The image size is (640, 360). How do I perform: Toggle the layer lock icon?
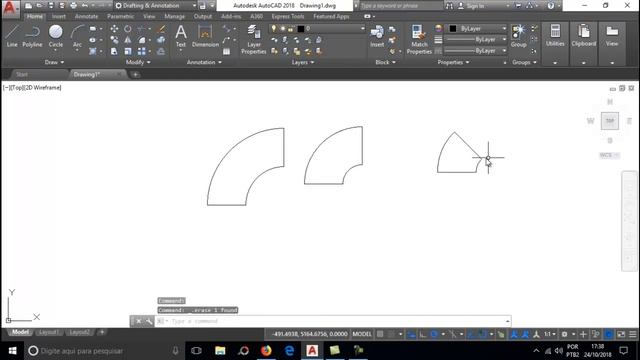click(291, 29)
